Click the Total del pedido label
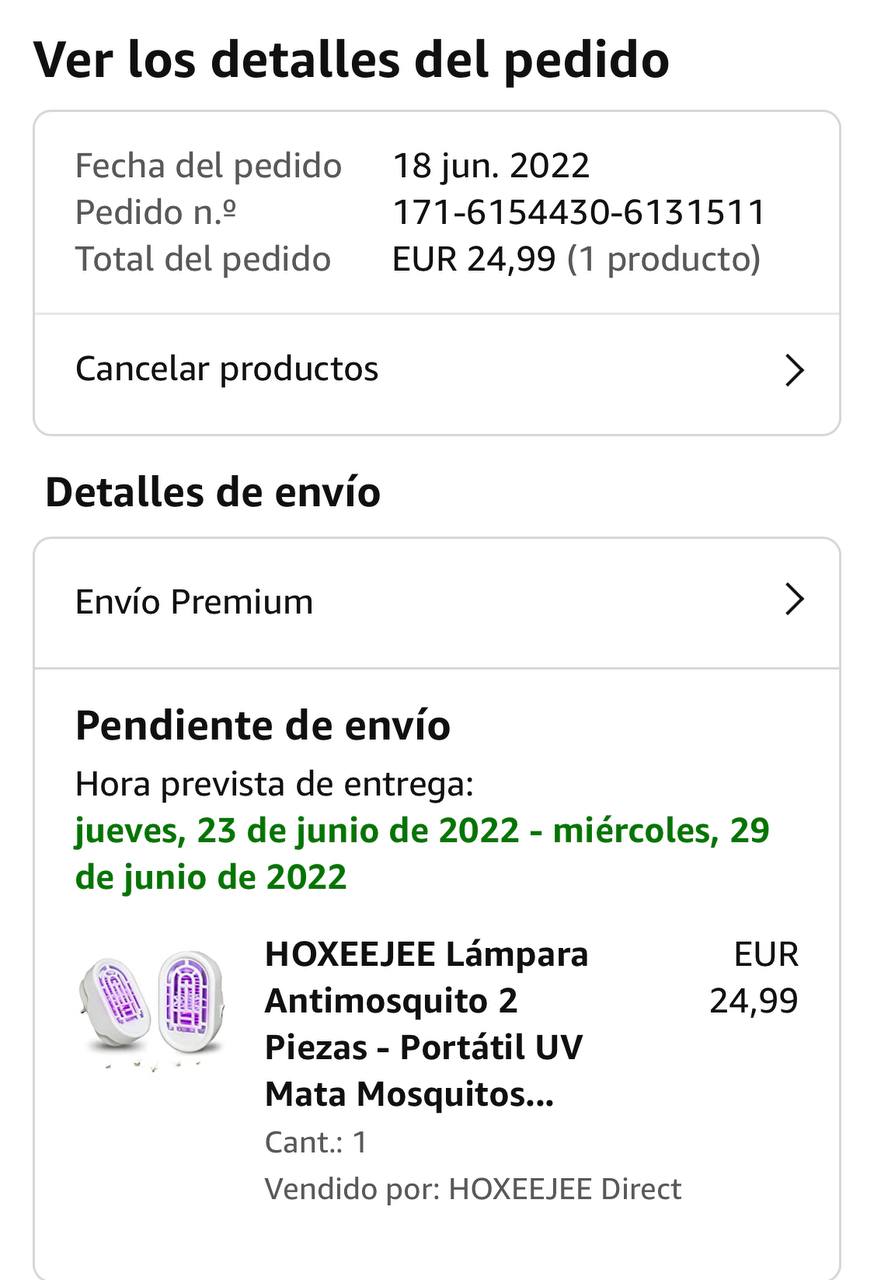 pos(203,259)
